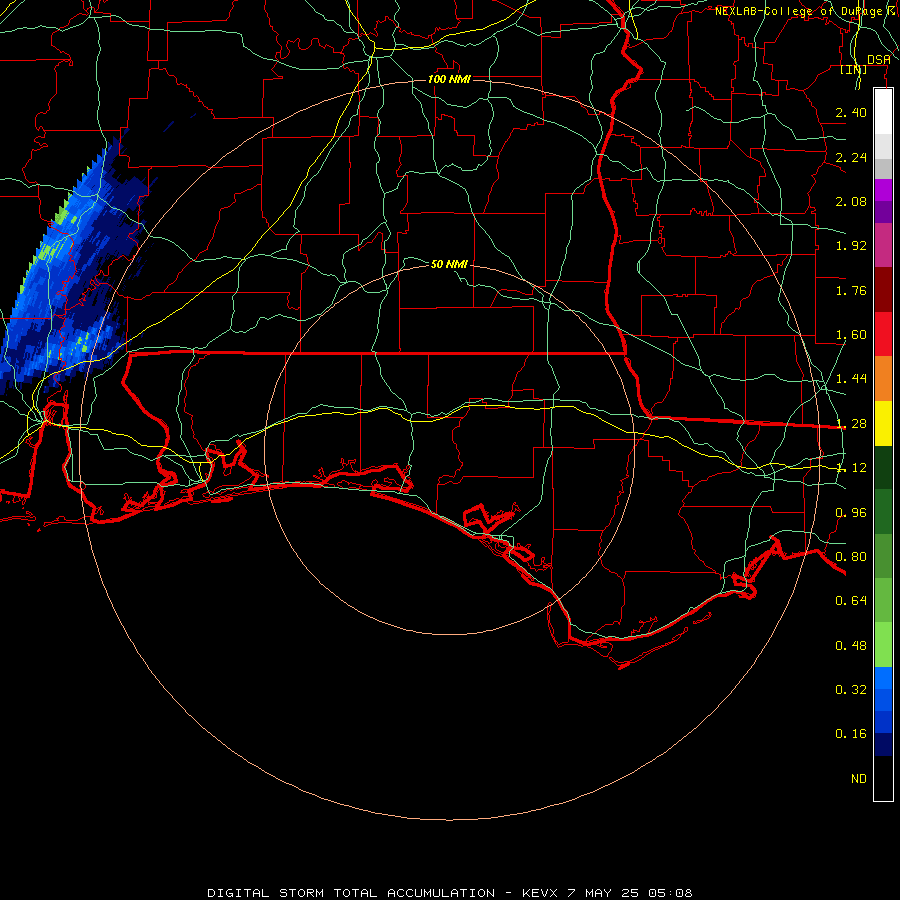Pick the light blue swatch above 0.32
Screen dimensions: 900x900
pyautogui.click(x=883, y=678)
